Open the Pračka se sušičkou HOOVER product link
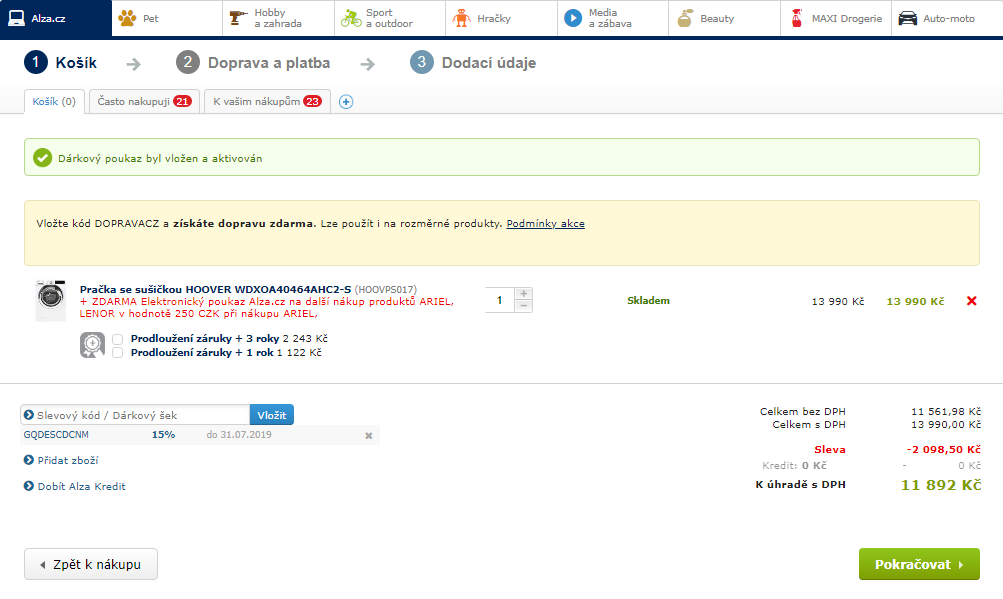The image size is (1003, 599). click(x=216, y=289)
